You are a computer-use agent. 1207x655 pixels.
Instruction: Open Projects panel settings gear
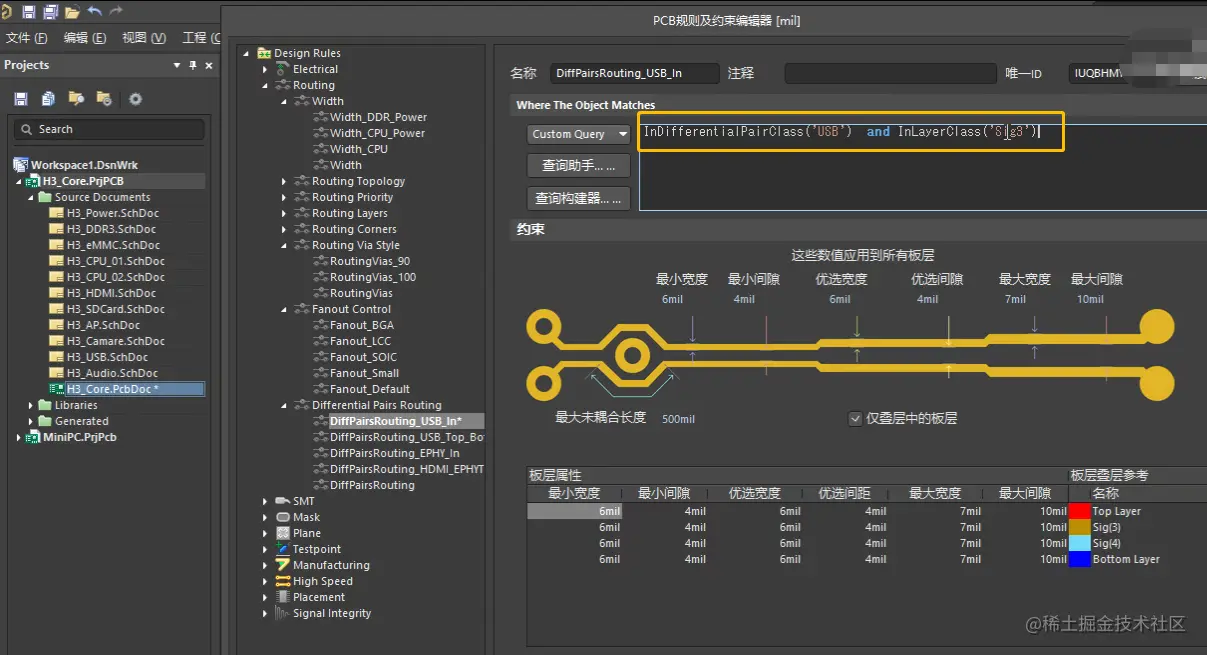(x=135, y=99)
